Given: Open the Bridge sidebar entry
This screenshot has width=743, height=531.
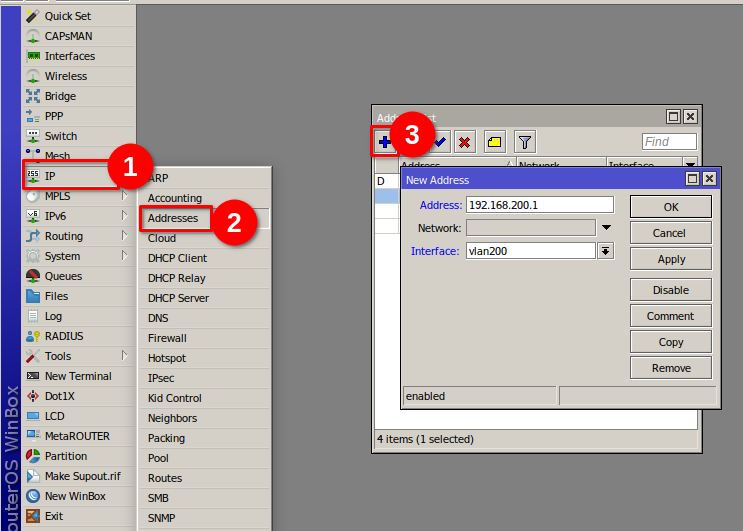Looking at the screenshot, I should click(60, 96).
